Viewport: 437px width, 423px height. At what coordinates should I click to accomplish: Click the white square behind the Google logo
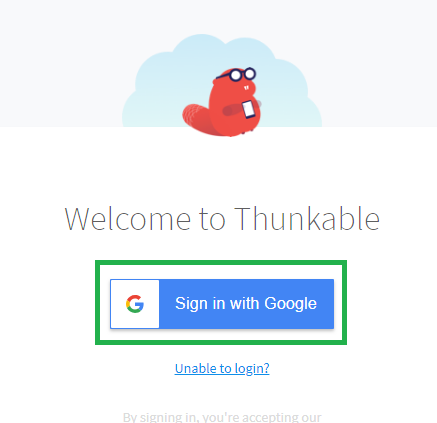(x=135, y=304)
